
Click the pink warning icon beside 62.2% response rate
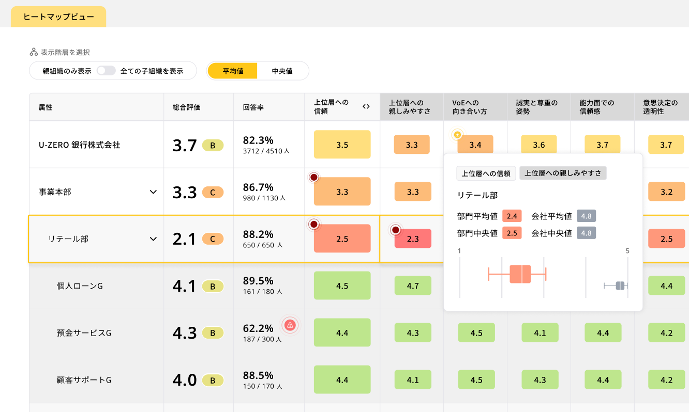(x=290, y=325)
